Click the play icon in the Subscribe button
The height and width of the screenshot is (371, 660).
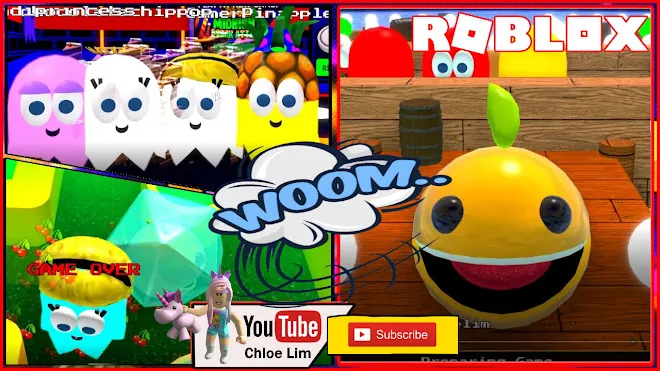click(x=362, y=335)
